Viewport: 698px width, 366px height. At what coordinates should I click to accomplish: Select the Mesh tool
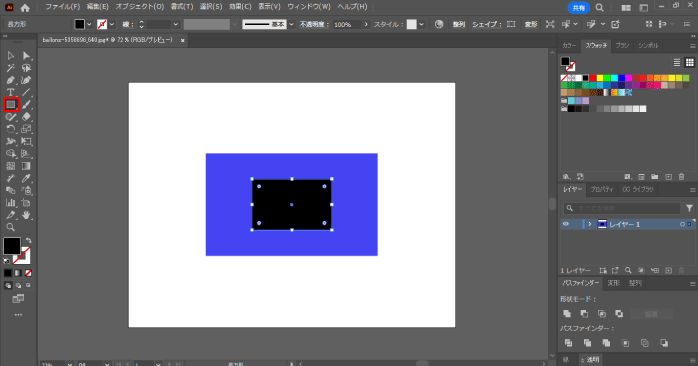(11, 166)
